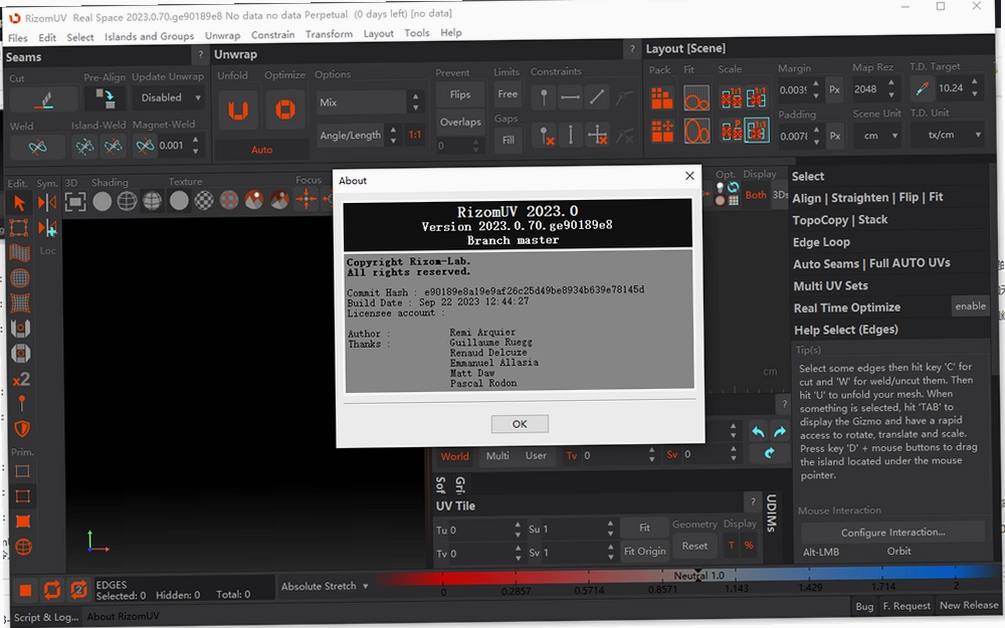
Task: Select the arrow selection tool under Edit
Action: pyautogui.click(x=19, y=203)
